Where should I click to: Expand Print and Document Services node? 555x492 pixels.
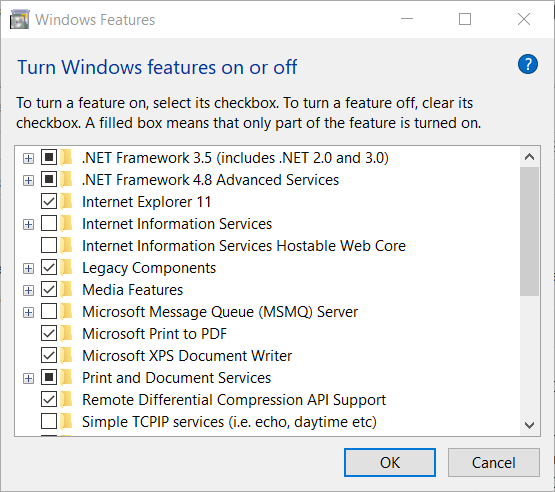(x=28, y=378)
